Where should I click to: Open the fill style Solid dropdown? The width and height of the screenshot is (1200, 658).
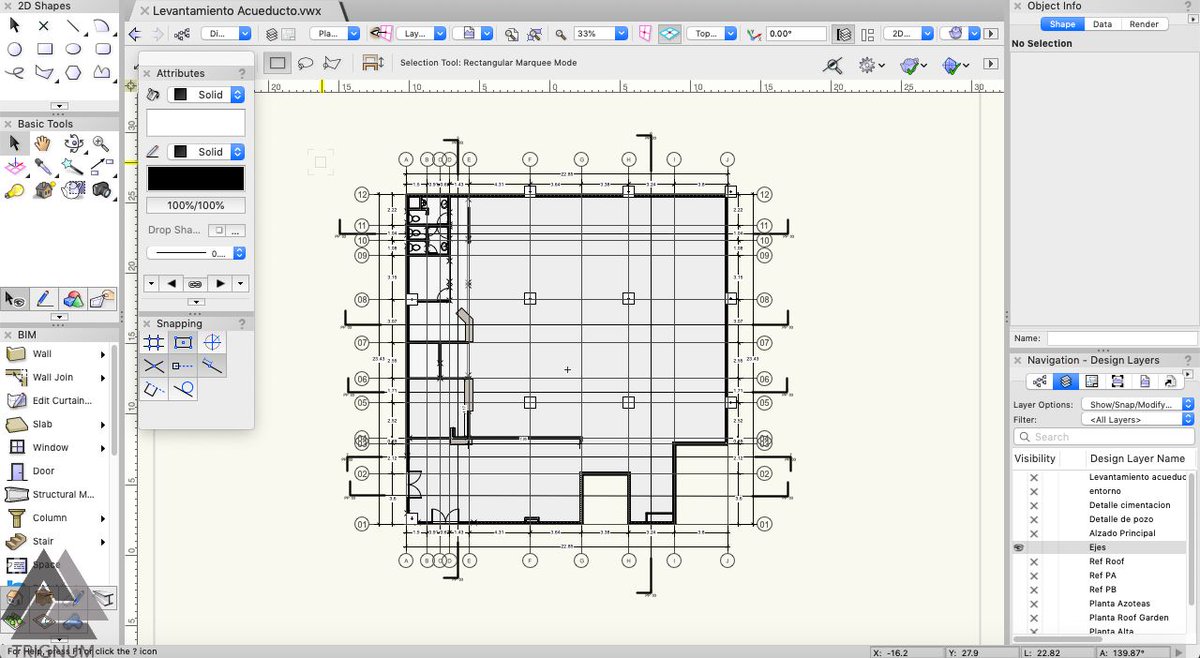point(206,94)
